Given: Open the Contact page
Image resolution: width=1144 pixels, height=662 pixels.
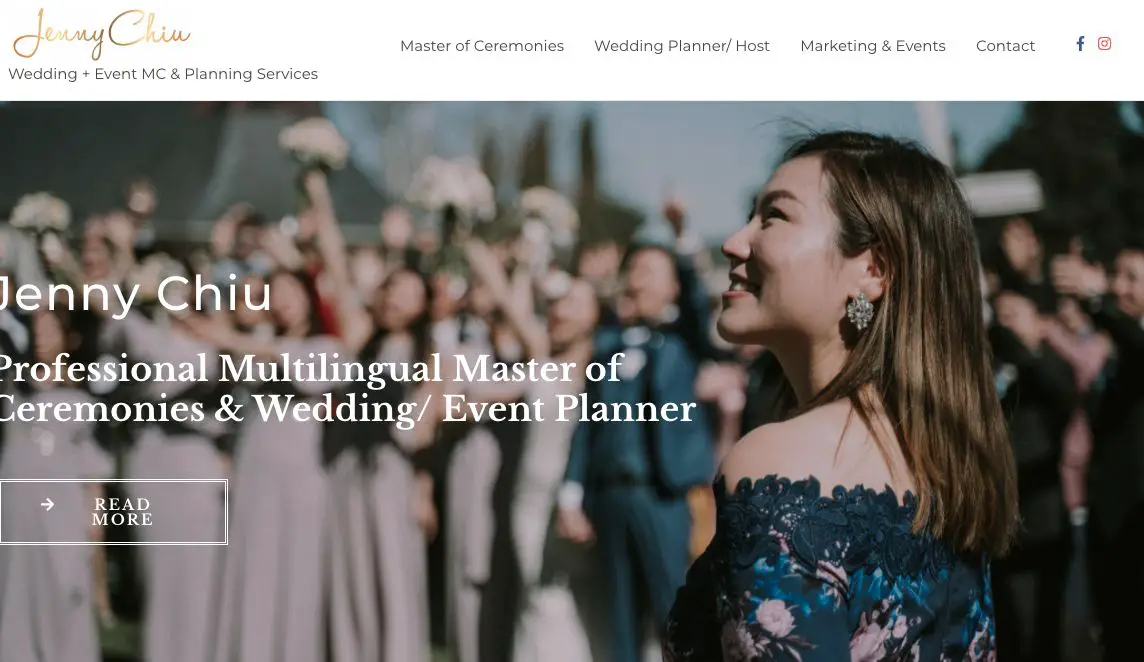Looking at the screenshot, I should pyautogui.click(x=1005, y=46).
